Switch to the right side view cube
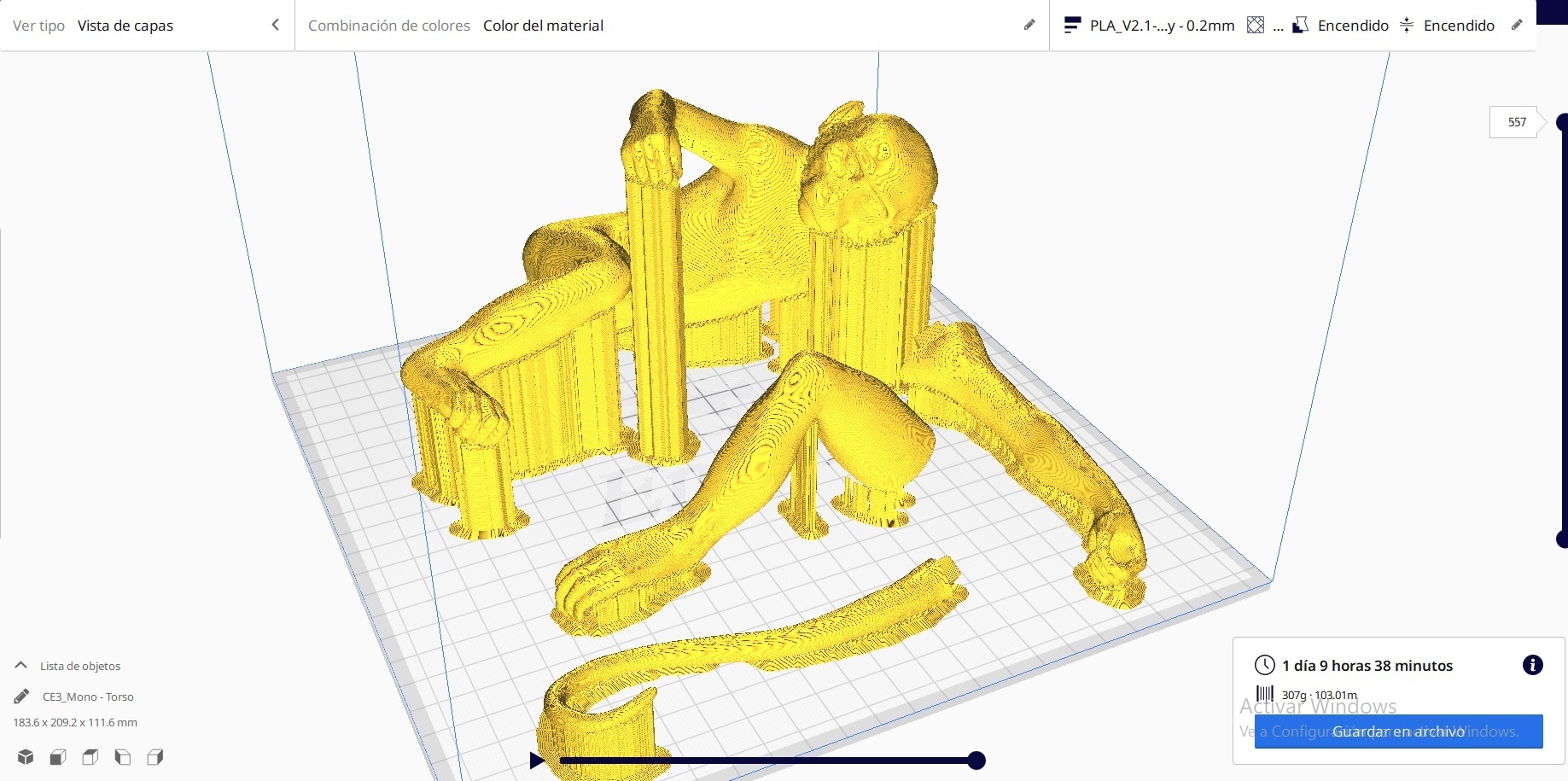 click(154, 756)
